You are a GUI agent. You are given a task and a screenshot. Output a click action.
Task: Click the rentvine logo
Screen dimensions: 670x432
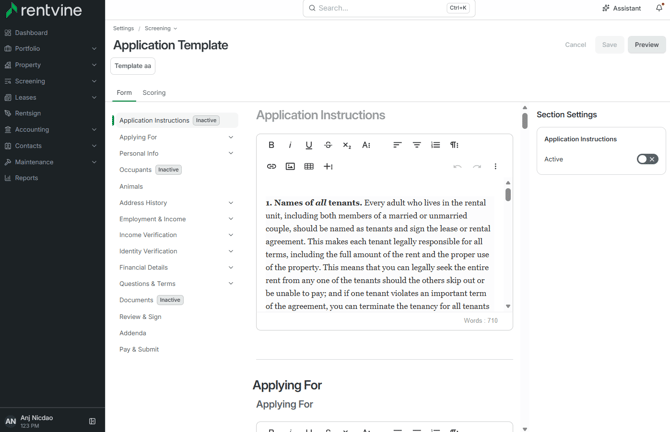pos(44,10)
